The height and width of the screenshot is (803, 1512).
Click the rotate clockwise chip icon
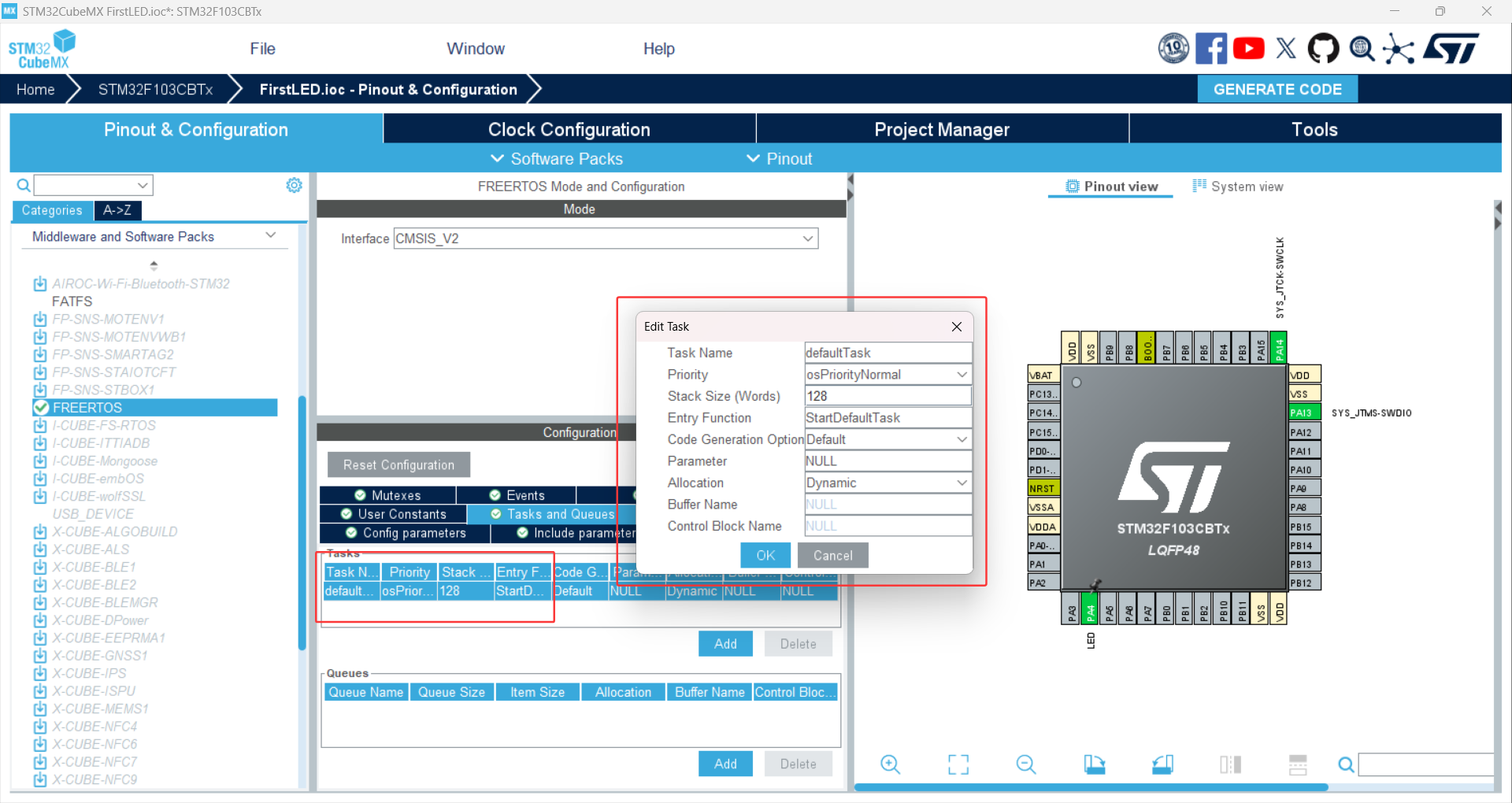click(1094, 764)
